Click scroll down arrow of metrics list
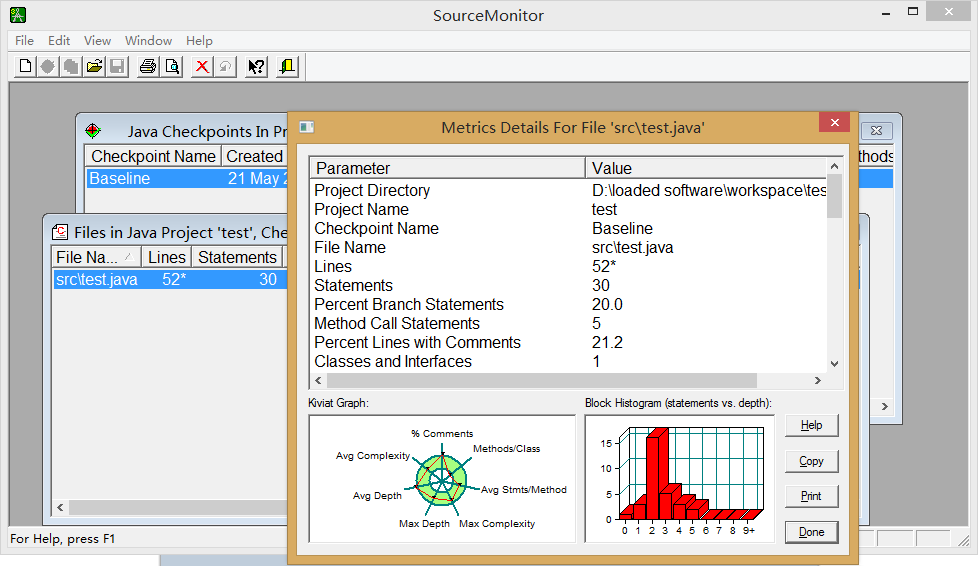The image size is (978, 566). coord(835,364)
